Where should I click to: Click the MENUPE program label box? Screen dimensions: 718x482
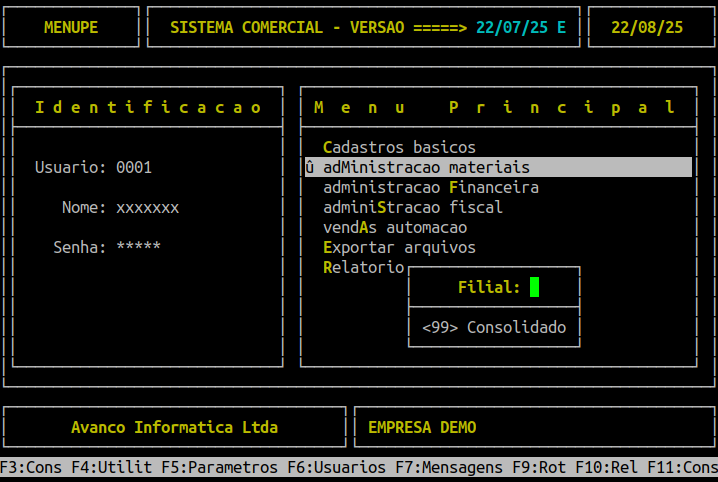[71, 27]
